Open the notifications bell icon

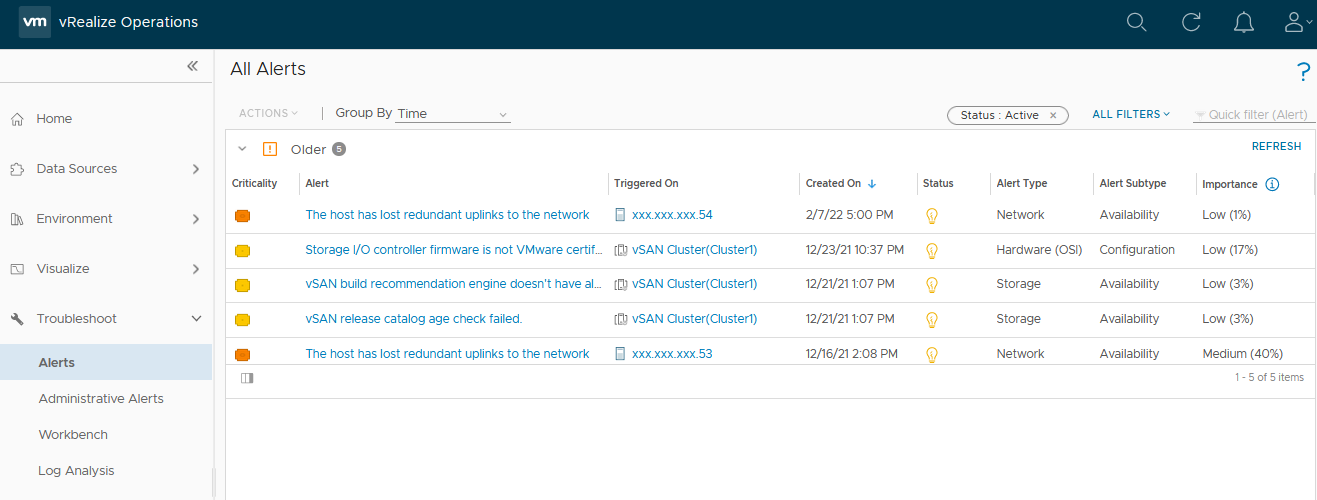pos(1243,23)
